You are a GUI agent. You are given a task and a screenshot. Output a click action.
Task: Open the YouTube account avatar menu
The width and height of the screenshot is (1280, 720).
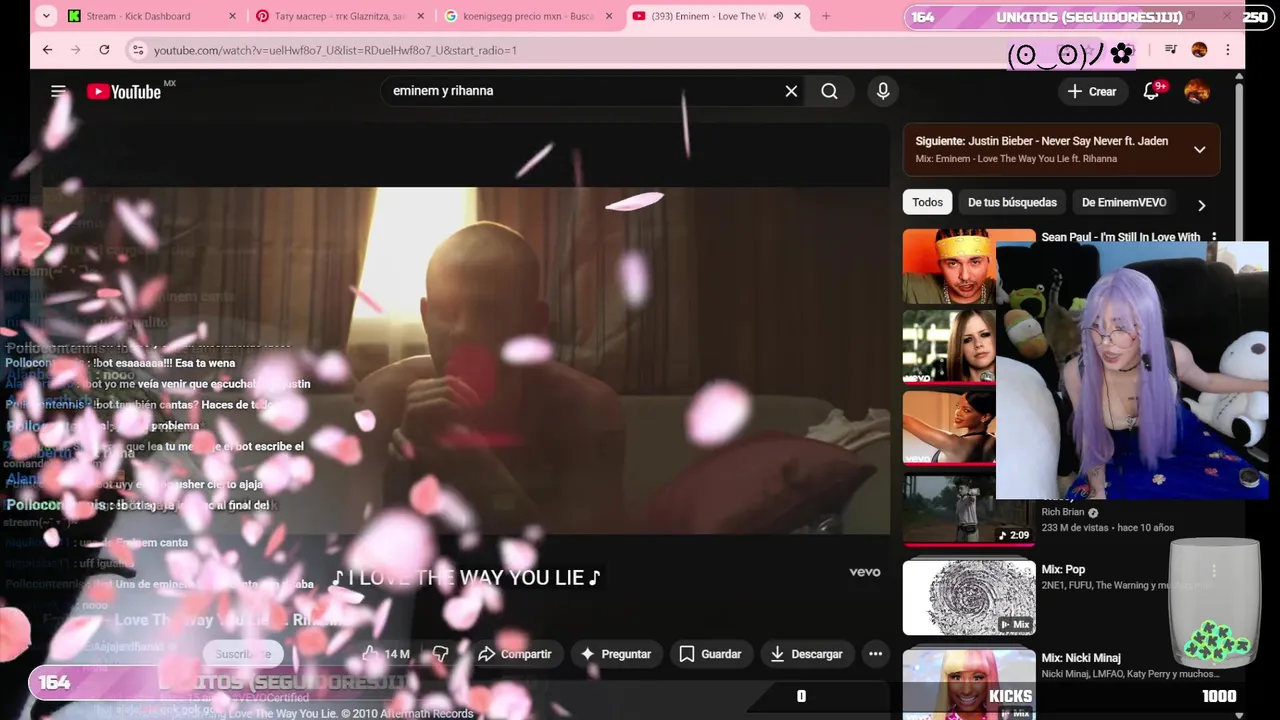[x=1197, y=91]
